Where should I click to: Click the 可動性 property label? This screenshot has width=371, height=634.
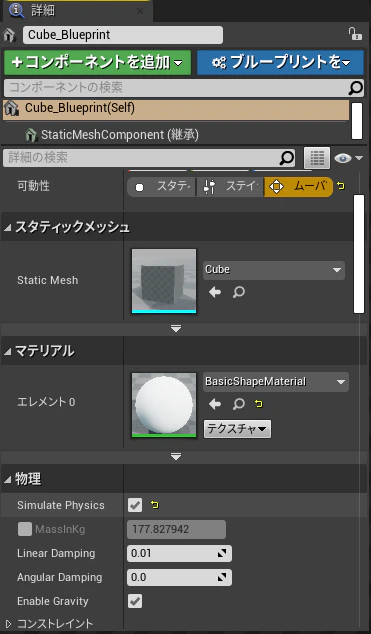[34, 186]
